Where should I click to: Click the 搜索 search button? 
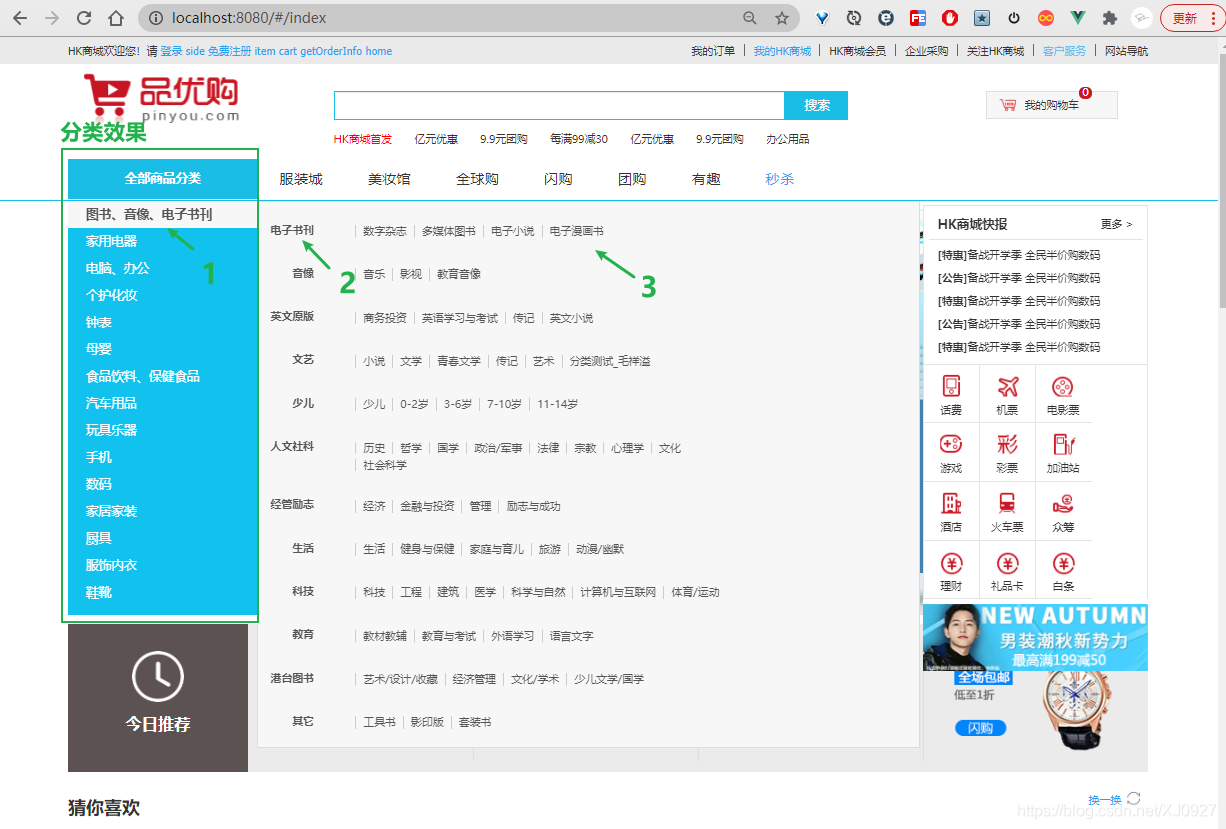click(816, 104)
